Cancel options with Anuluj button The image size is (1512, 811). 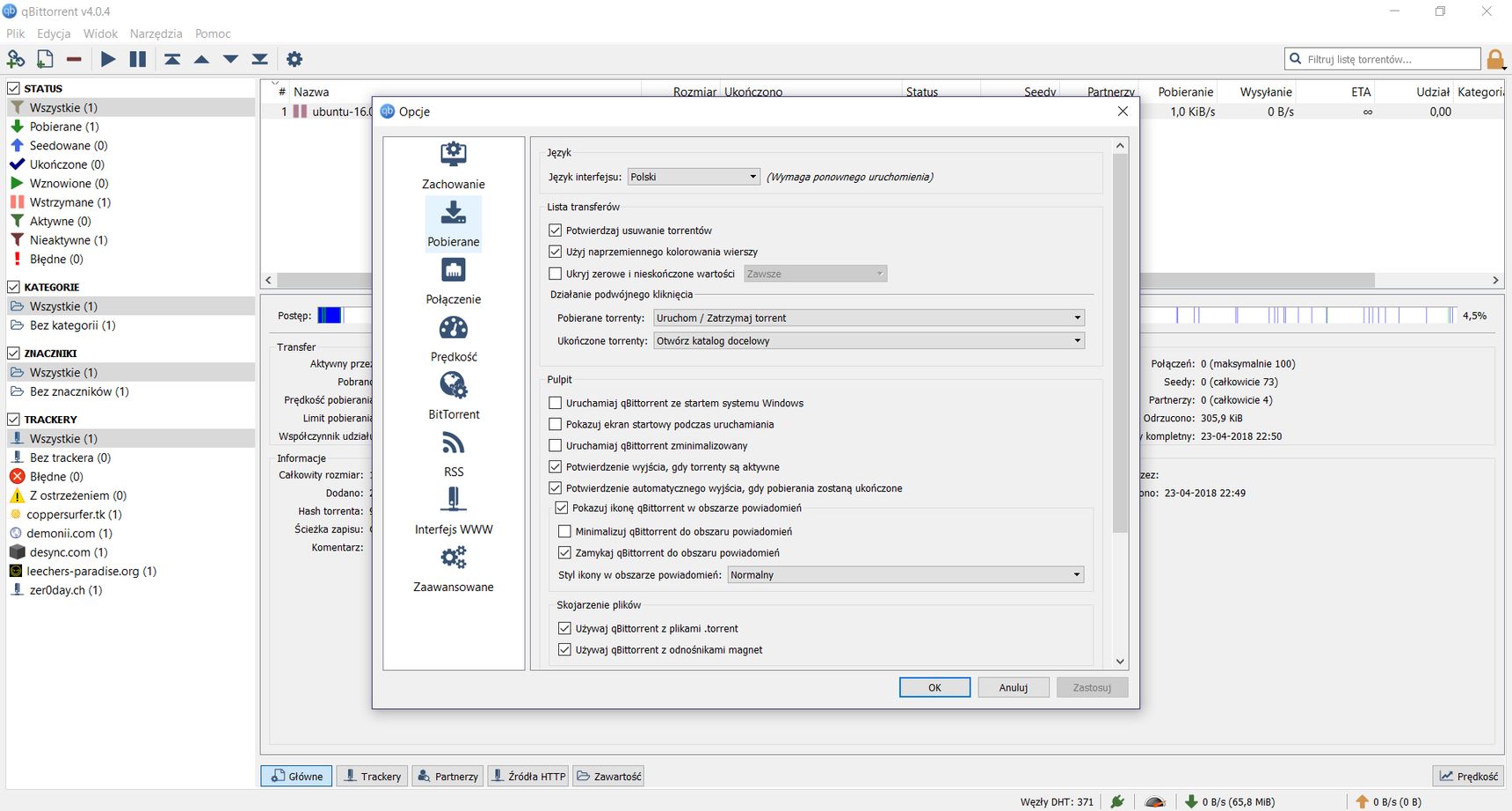tap(1014, 688)
